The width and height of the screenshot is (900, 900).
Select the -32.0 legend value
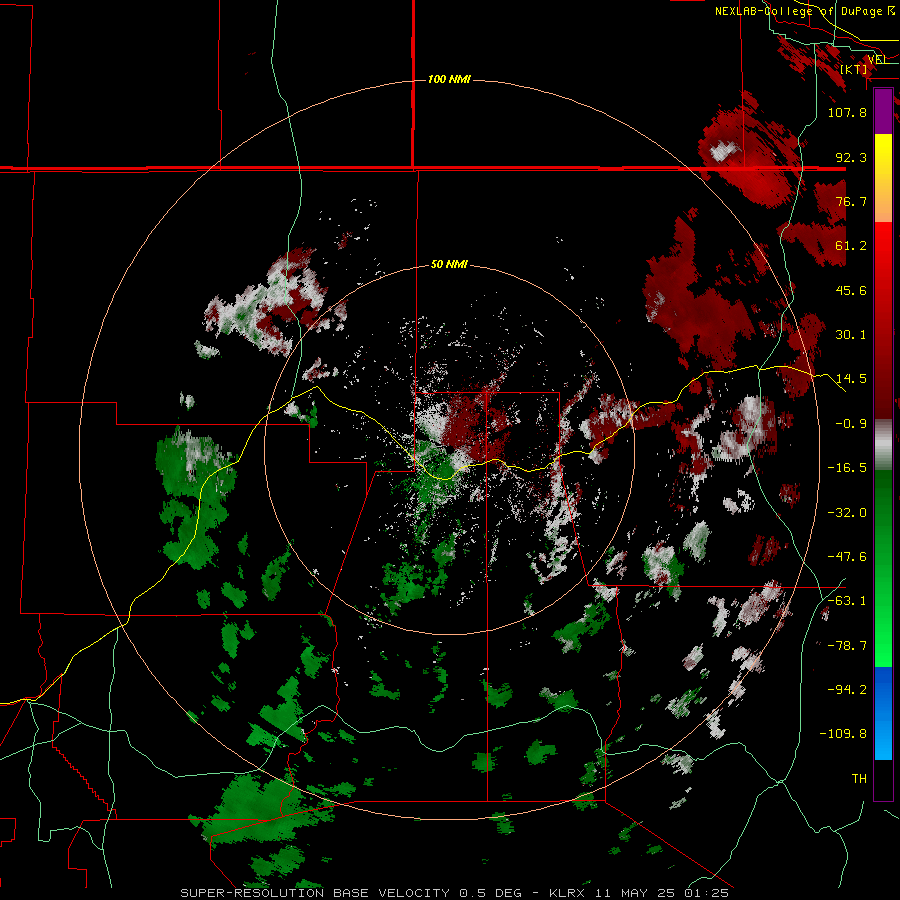click(x=847, y=513)
